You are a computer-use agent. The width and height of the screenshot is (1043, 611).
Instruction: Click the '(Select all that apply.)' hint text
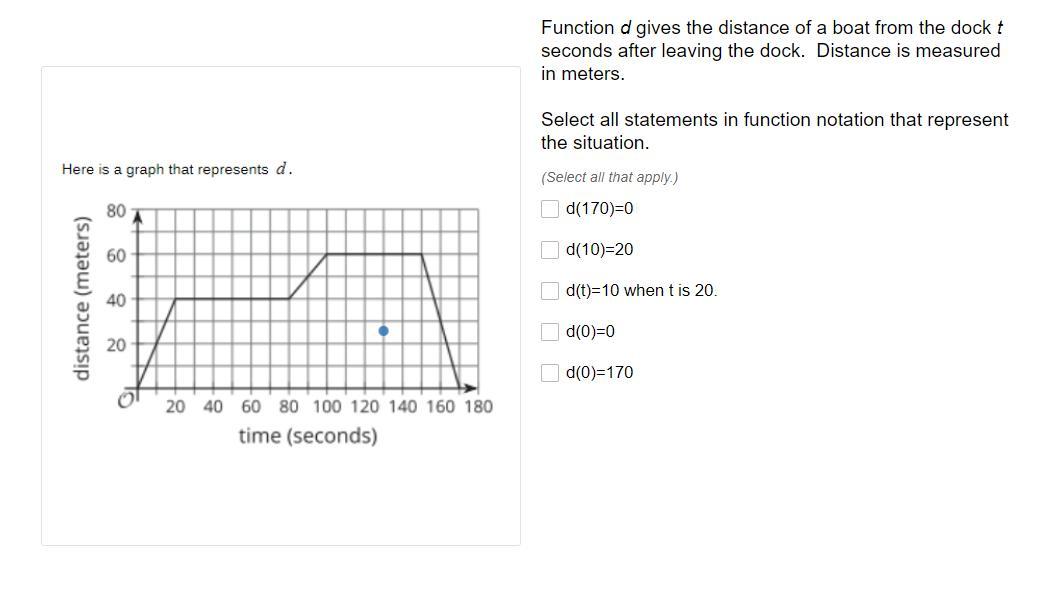pyautogui.click(x=609, y=178)
